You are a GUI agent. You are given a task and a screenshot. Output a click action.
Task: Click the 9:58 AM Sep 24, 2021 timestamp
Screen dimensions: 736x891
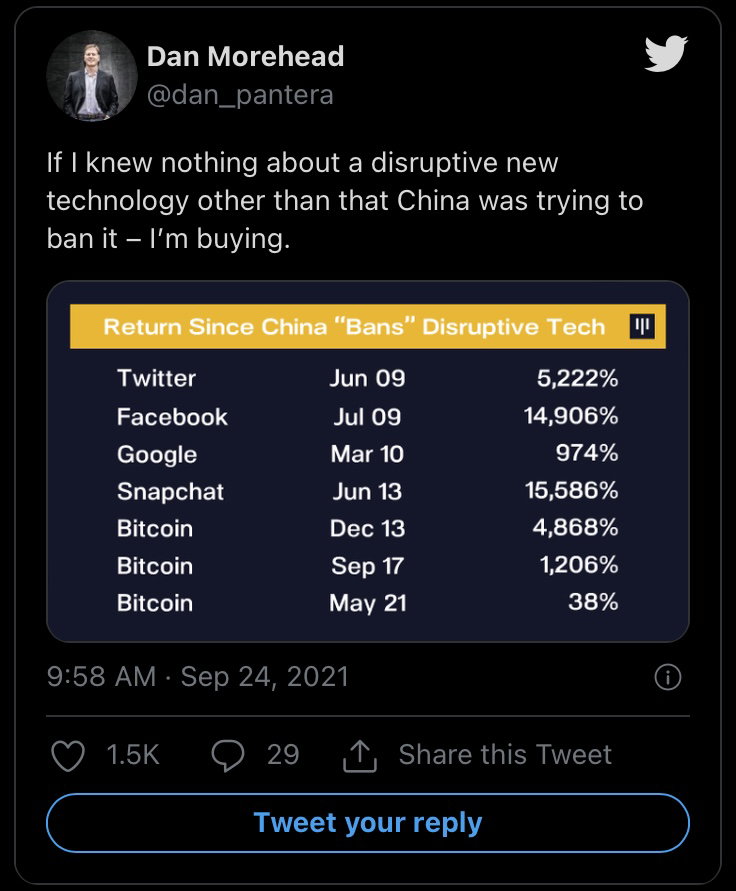pyautogui.click(x=198, y=677)
